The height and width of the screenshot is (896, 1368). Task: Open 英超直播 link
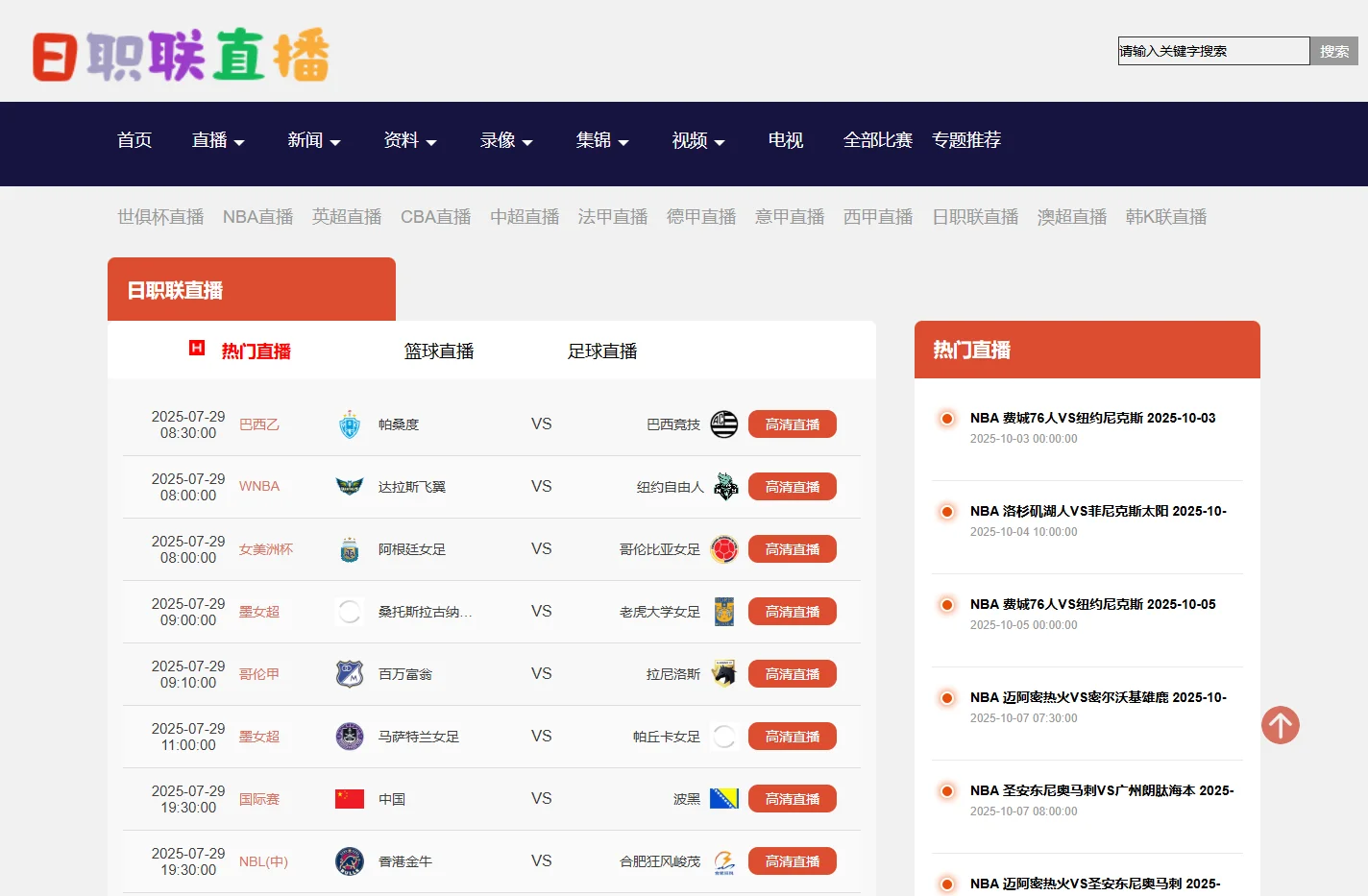pos(347,217)
